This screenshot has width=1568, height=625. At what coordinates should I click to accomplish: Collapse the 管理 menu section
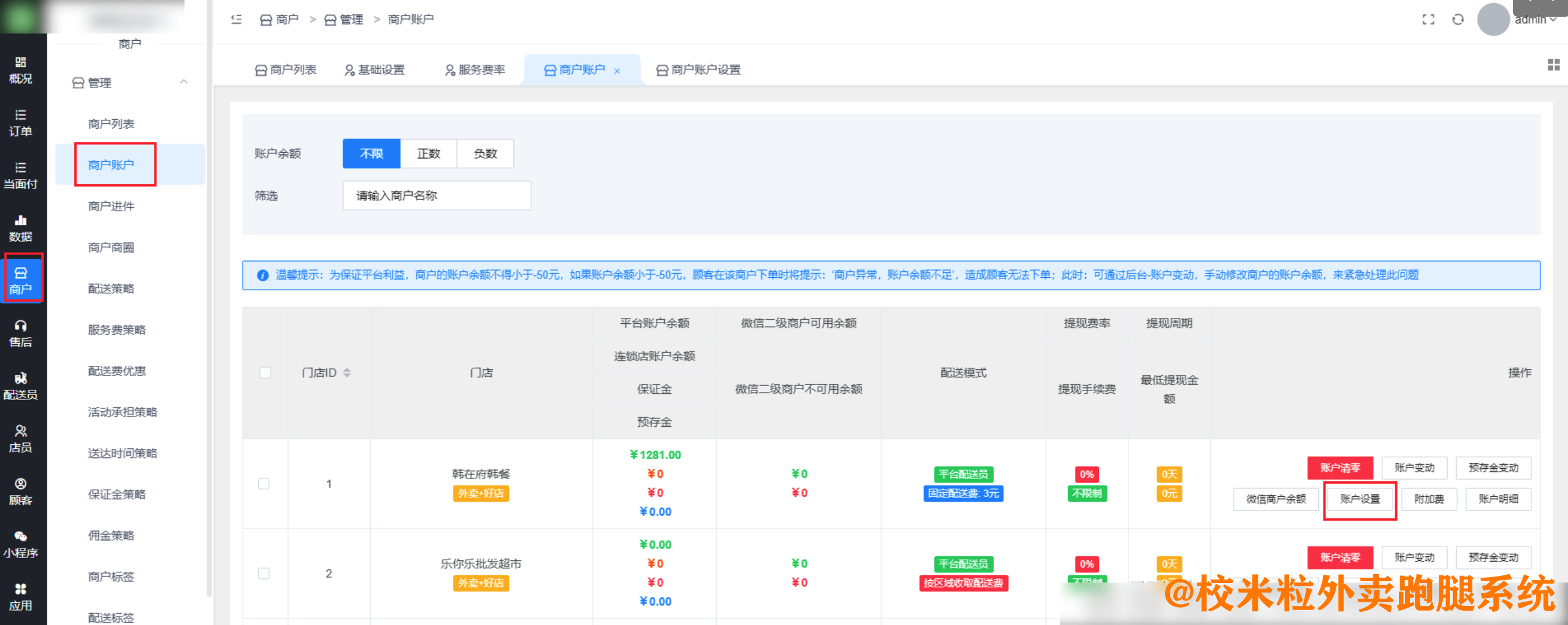point(184,82)
